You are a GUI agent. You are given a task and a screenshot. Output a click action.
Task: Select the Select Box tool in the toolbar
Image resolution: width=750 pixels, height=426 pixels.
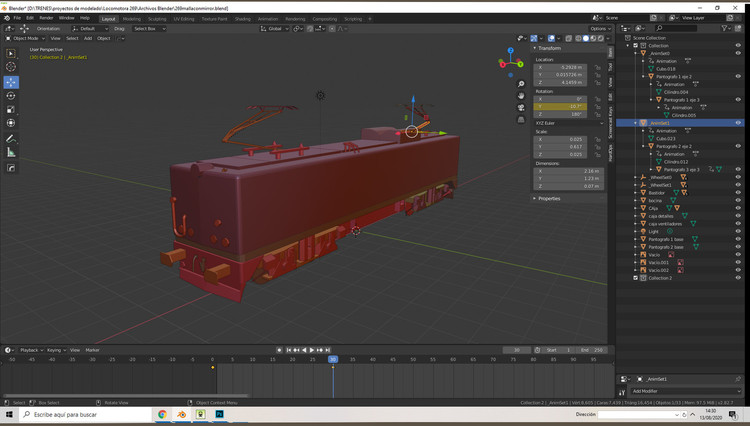click(x=11, y=54)
